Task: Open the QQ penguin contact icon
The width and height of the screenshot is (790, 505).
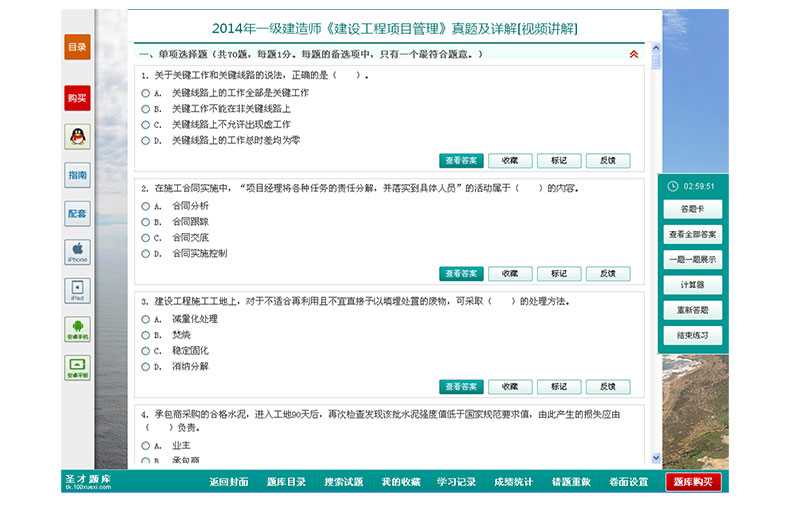Action: point(77,137)
